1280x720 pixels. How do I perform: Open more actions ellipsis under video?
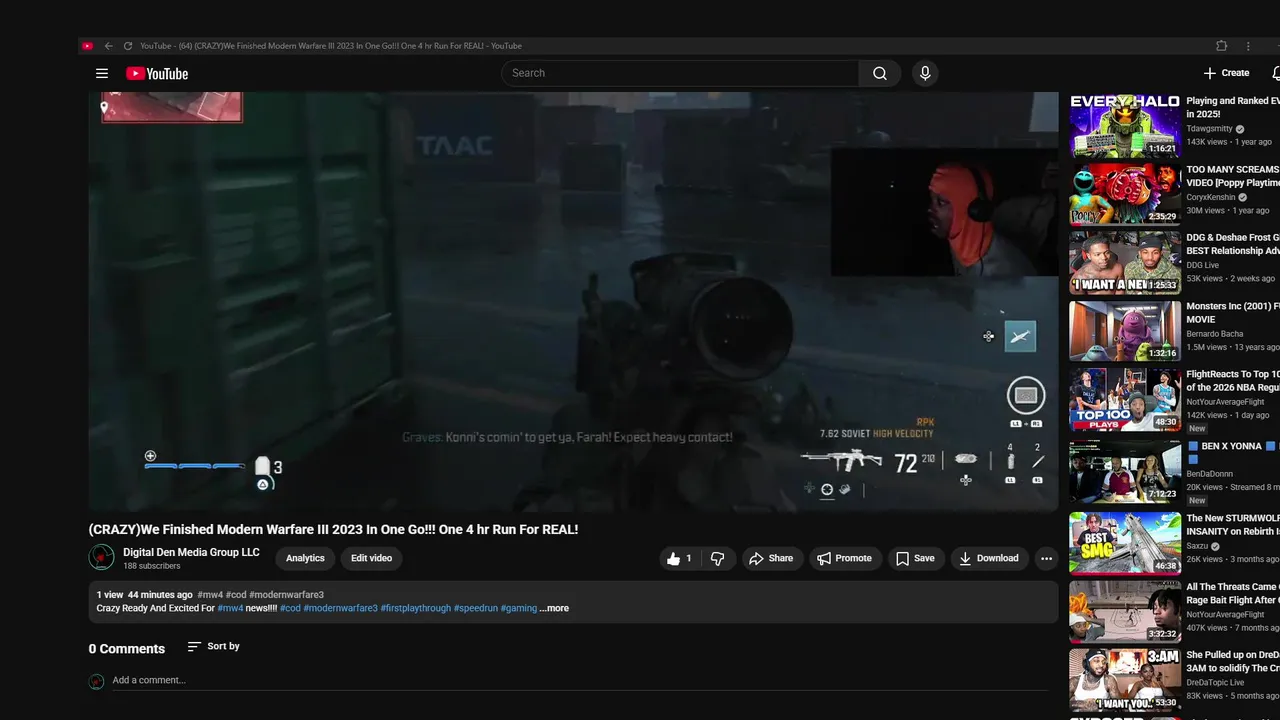1046,559
